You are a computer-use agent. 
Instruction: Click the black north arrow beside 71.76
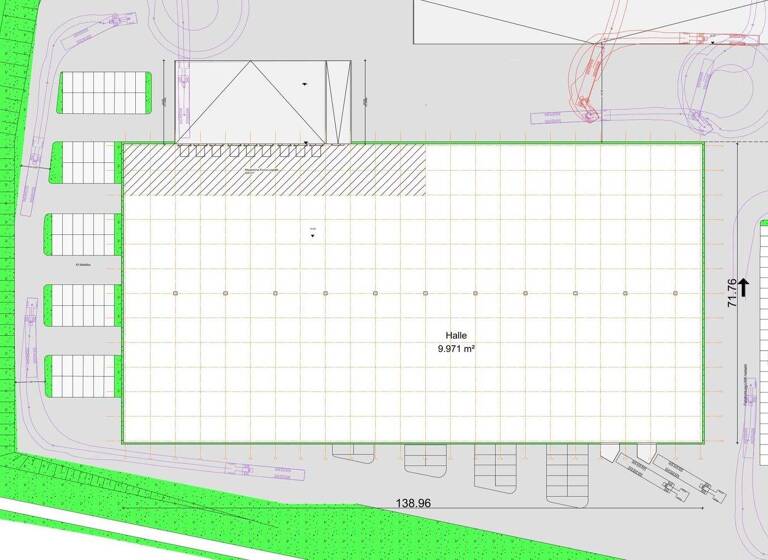coord(744,288)
